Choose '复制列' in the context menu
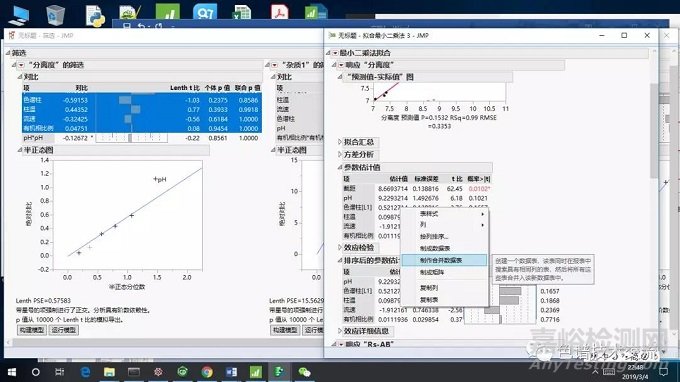The width and height of the screenshot is (680, 382). 444,288
